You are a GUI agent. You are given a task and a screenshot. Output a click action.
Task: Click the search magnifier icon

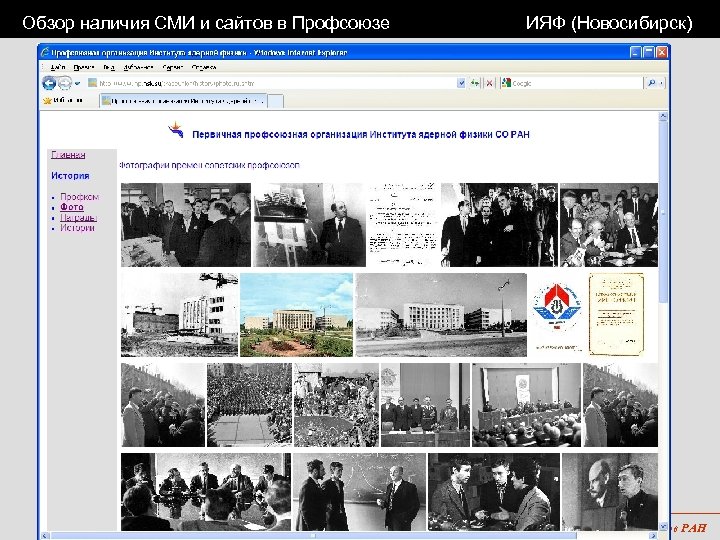click(651, 83)
